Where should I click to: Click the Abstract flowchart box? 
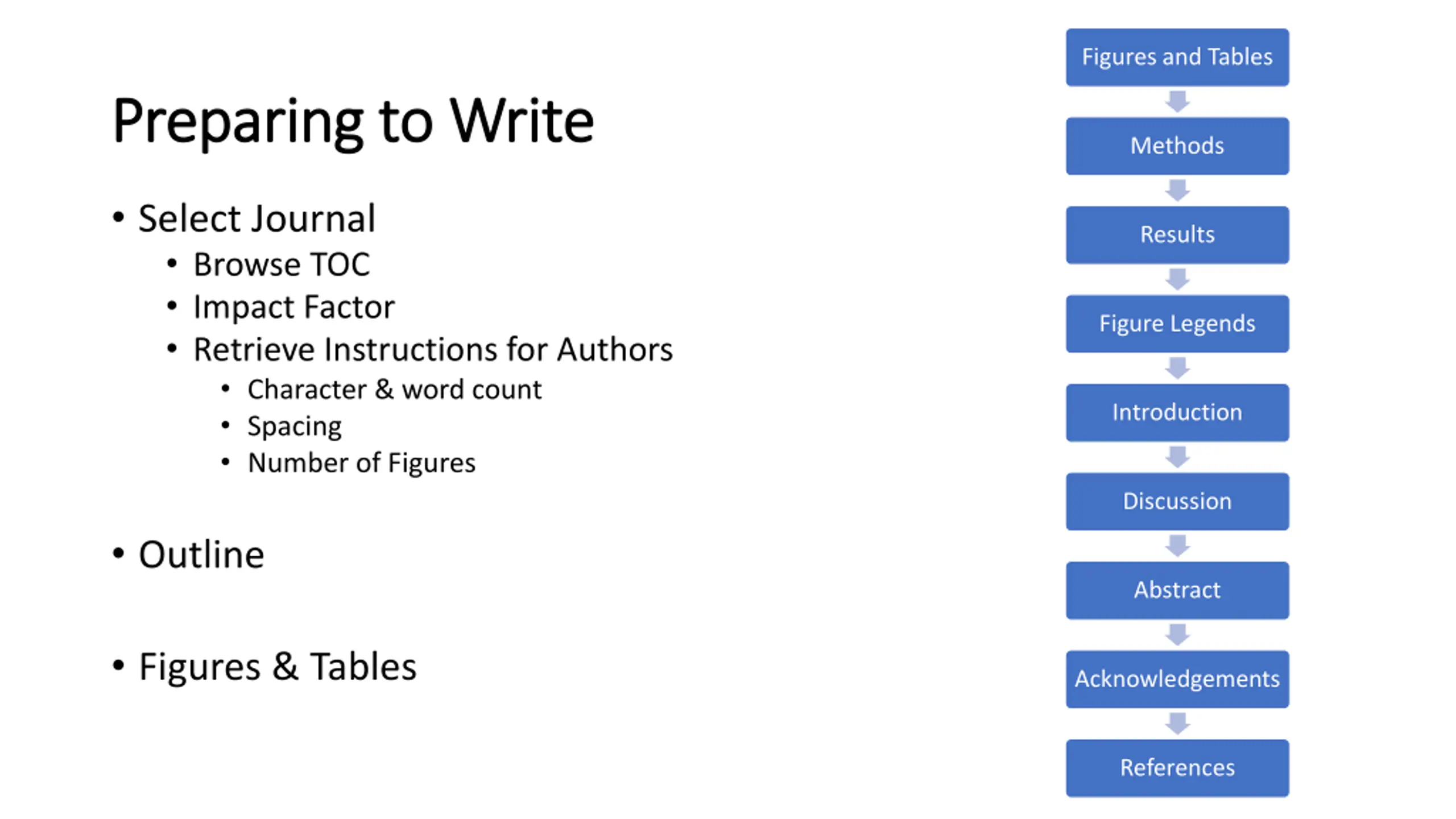click(x=1177, y=590)
